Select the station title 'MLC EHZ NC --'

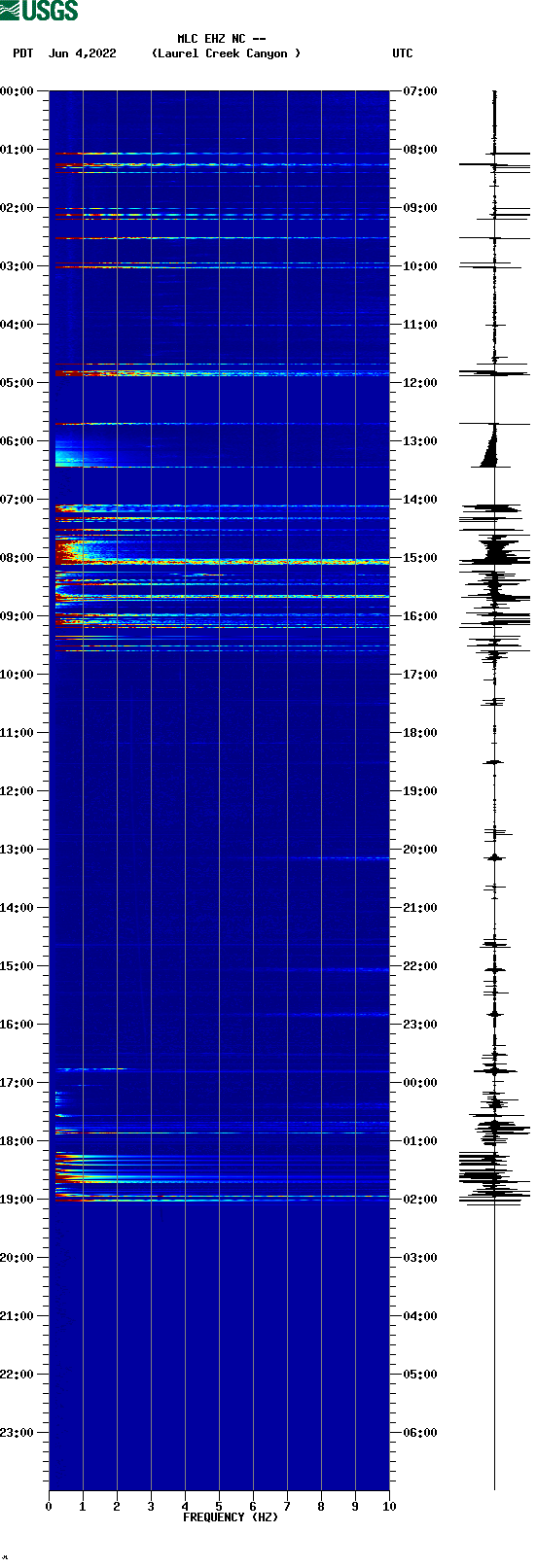222,39
